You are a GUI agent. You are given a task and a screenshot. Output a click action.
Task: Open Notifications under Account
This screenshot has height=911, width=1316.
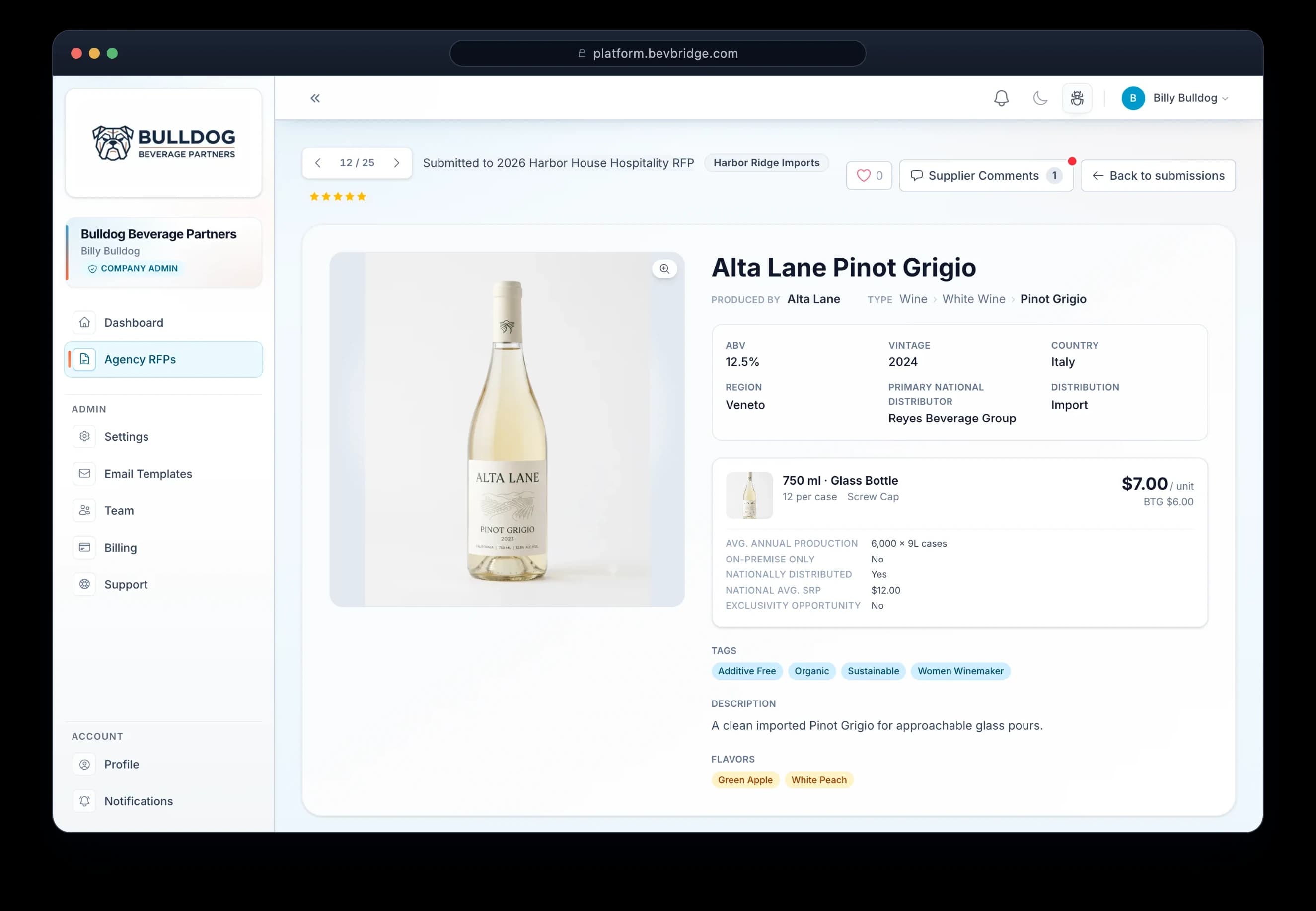click(163, 801)
